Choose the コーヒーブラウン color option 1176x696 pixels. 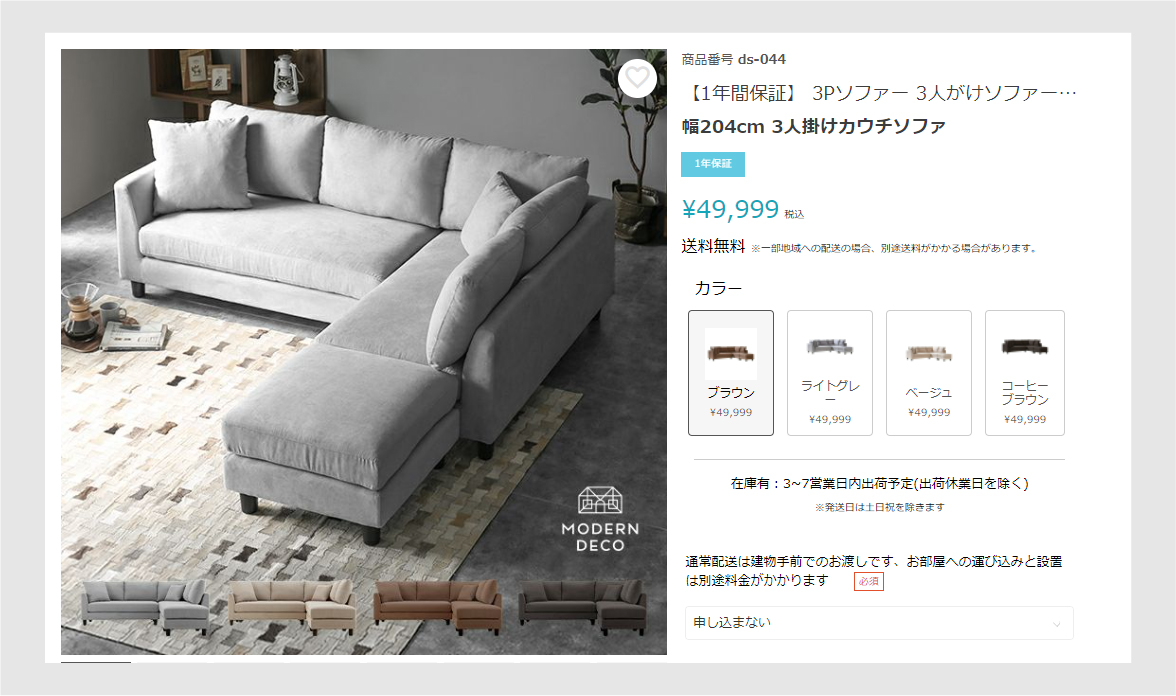pos(1024,373)
